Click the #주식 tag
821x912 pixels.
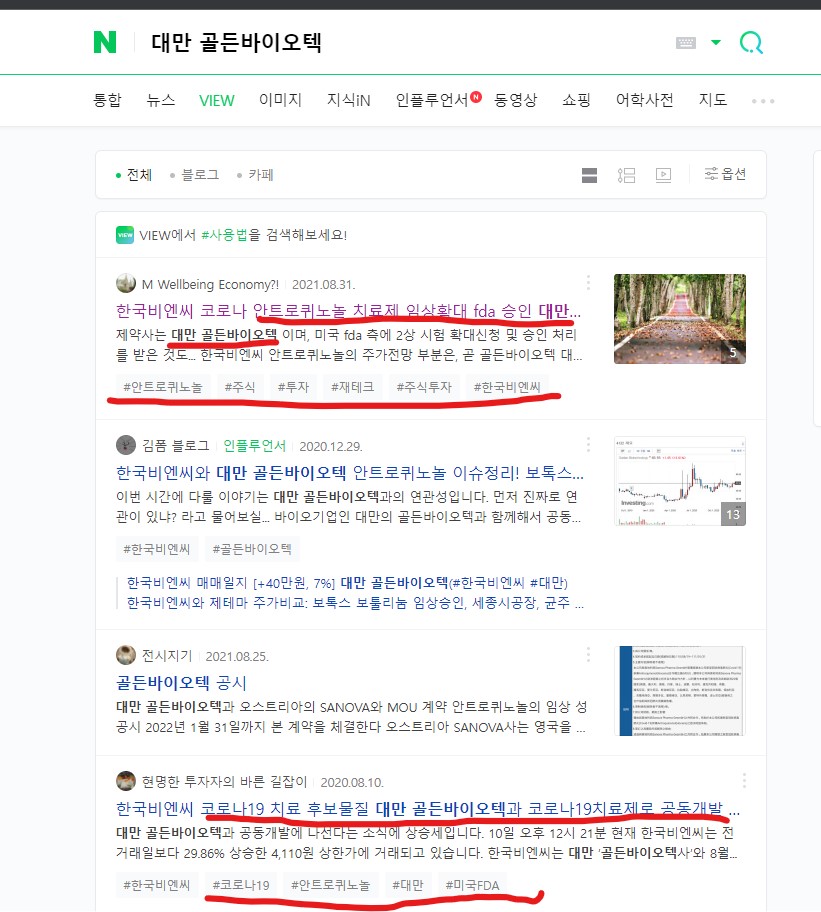240,387
